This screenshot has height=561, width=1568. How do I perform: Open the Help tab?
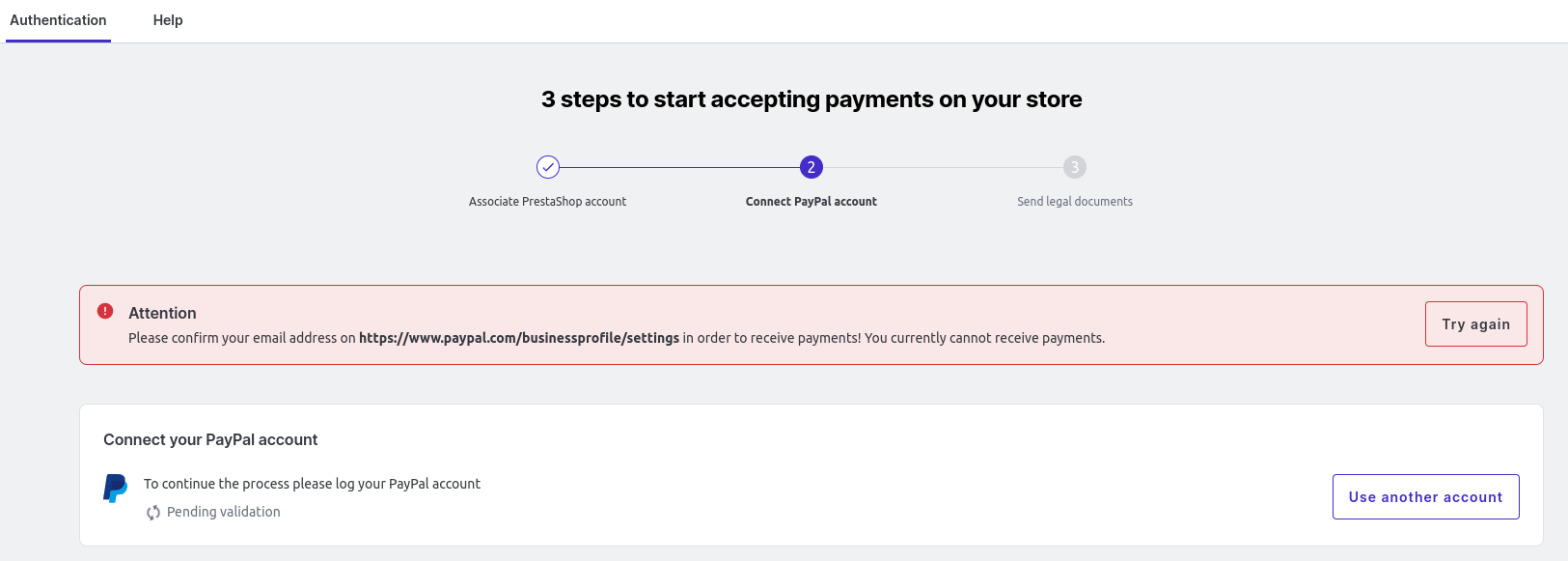click(x=168, y=20)
